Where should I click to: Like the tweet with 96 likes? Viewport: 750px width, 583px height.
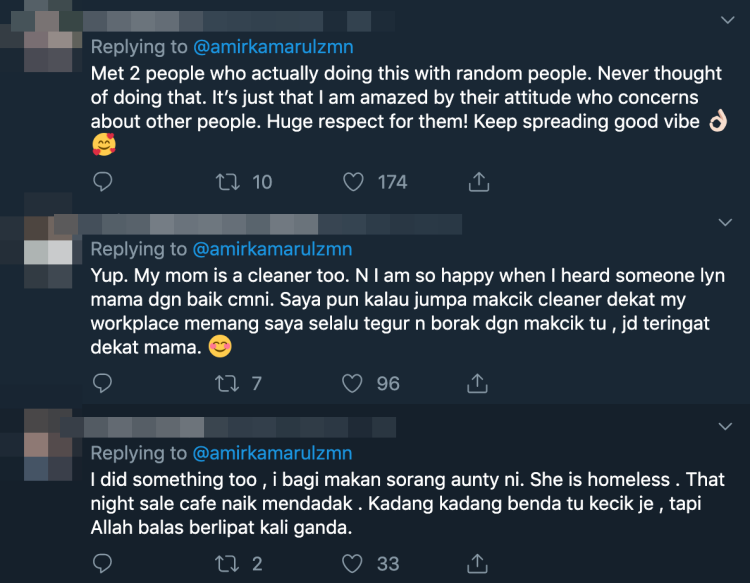point(352,383)
